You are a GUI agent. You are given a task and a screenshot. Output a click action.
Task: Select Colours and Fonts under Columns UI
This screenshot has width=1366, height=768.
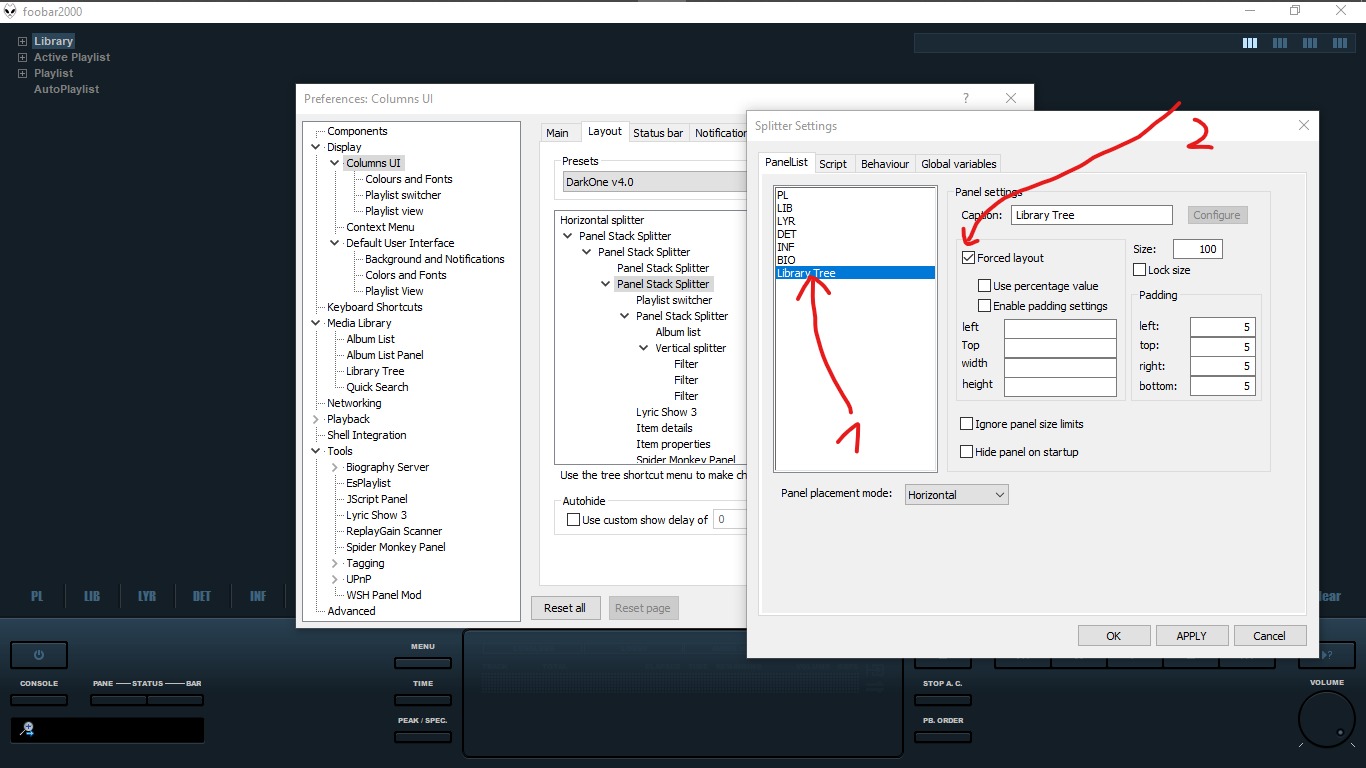[409, 179]
